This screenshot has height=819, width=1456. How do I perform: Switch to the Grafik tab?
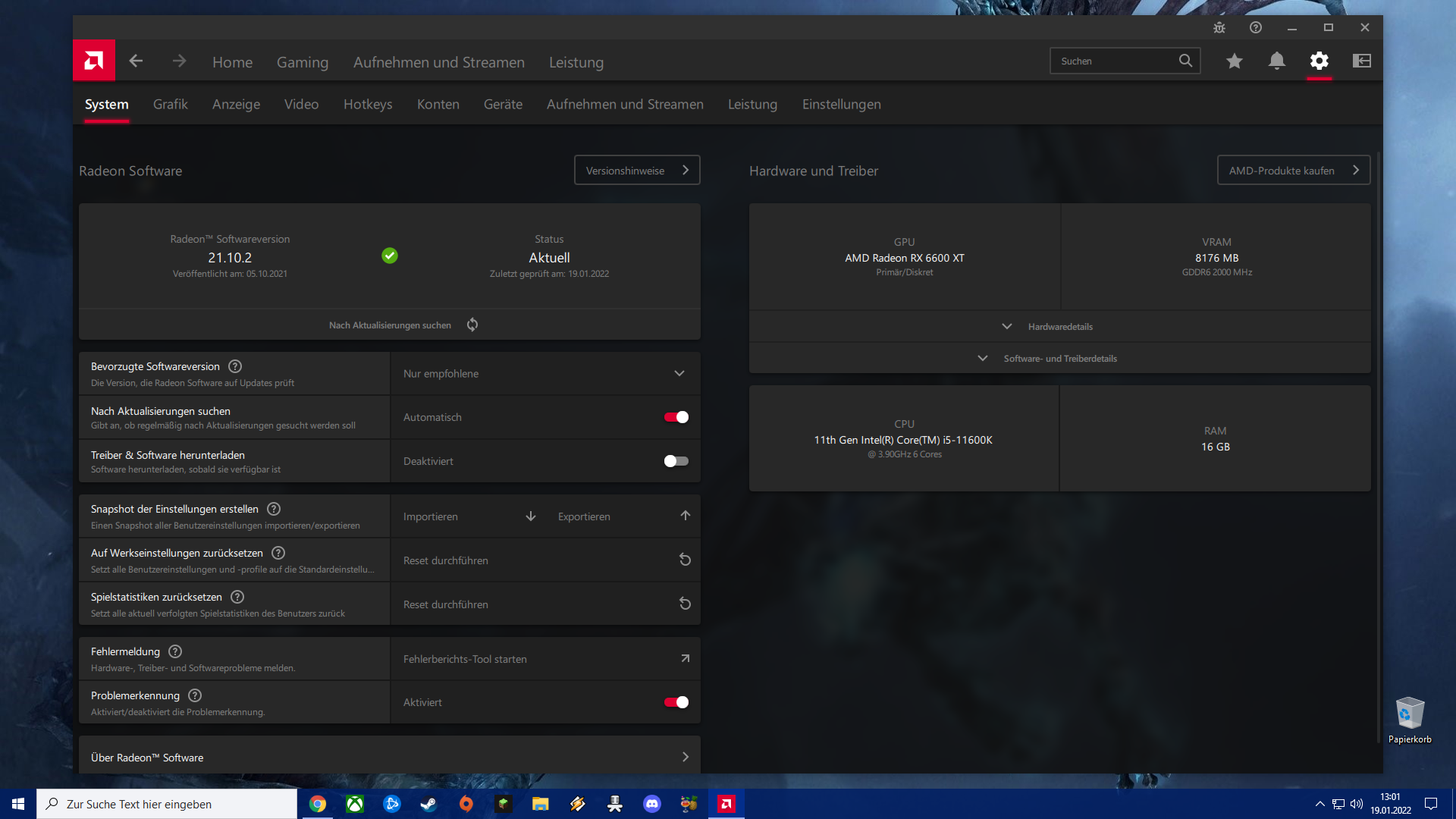click(x=170, y=104)
